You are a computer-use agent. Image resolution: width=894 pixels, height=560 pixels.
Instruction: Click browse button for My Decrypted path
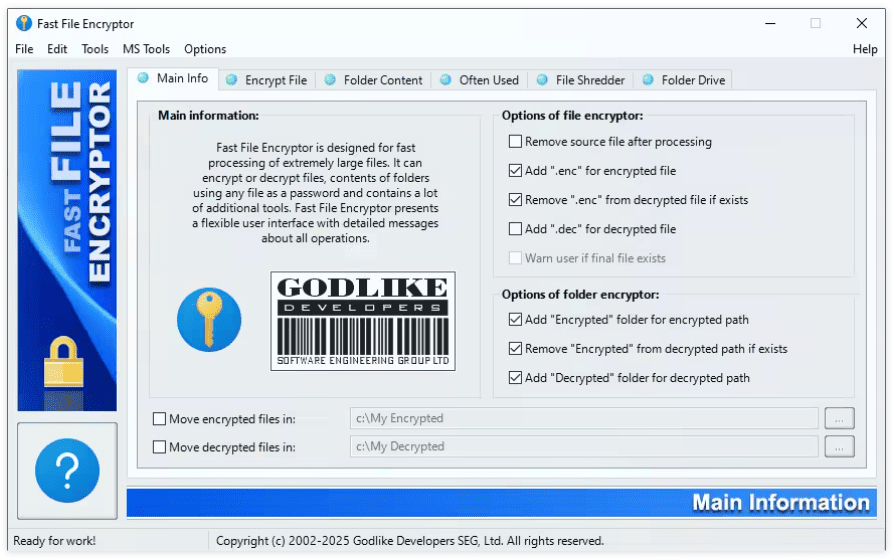pos(839,447)
